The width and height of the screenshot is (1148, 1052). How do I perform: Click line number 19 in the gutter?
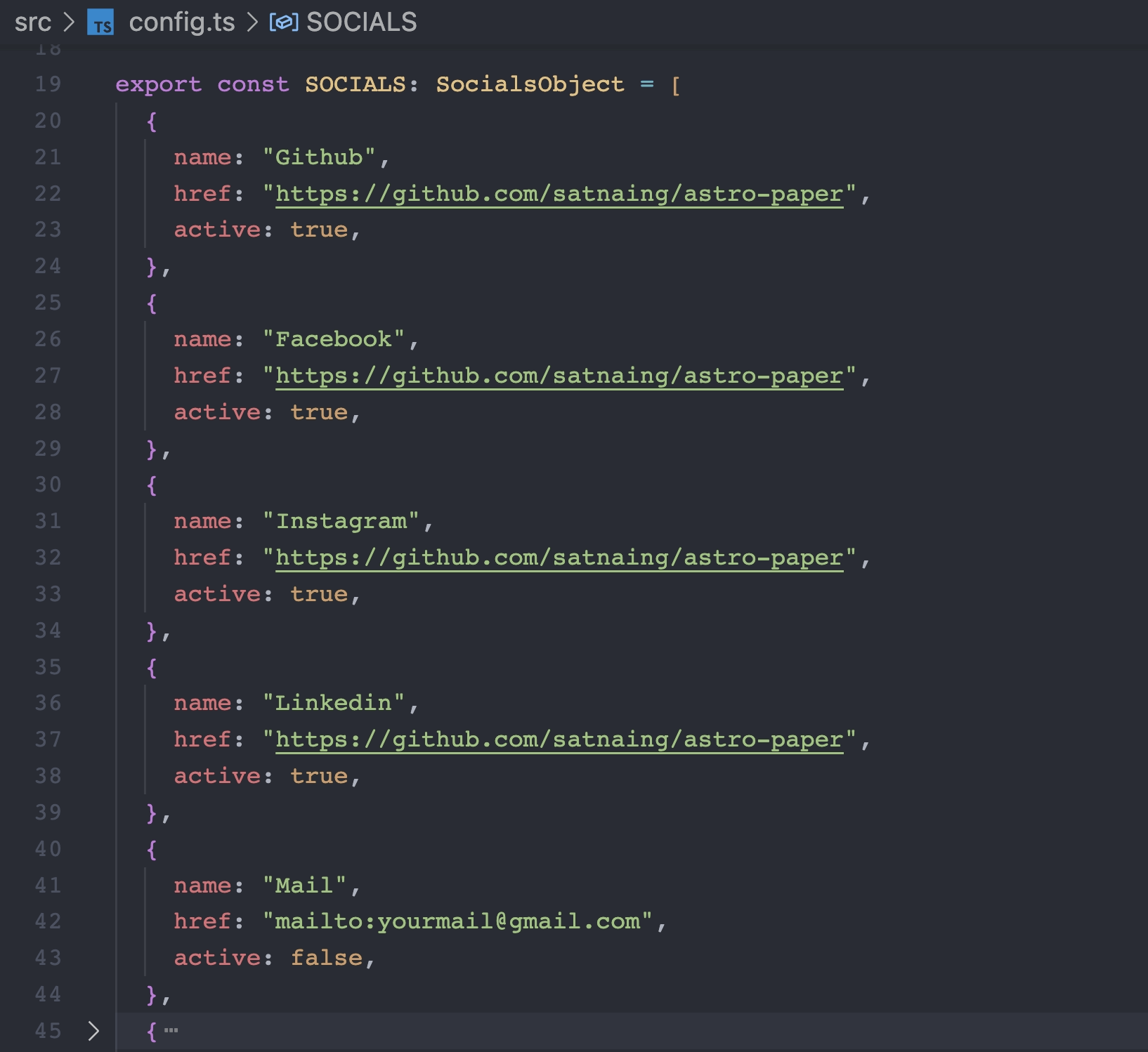[48, 84]
